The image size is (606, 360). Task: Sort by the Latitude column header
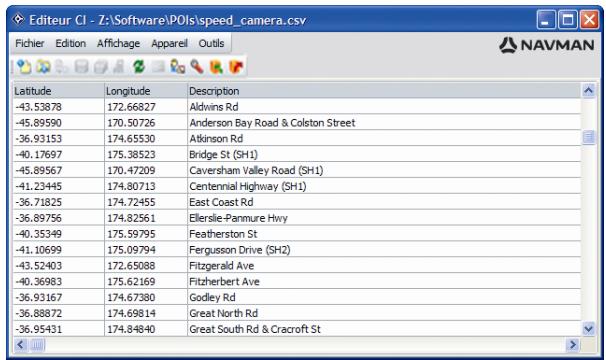[59, 91]
